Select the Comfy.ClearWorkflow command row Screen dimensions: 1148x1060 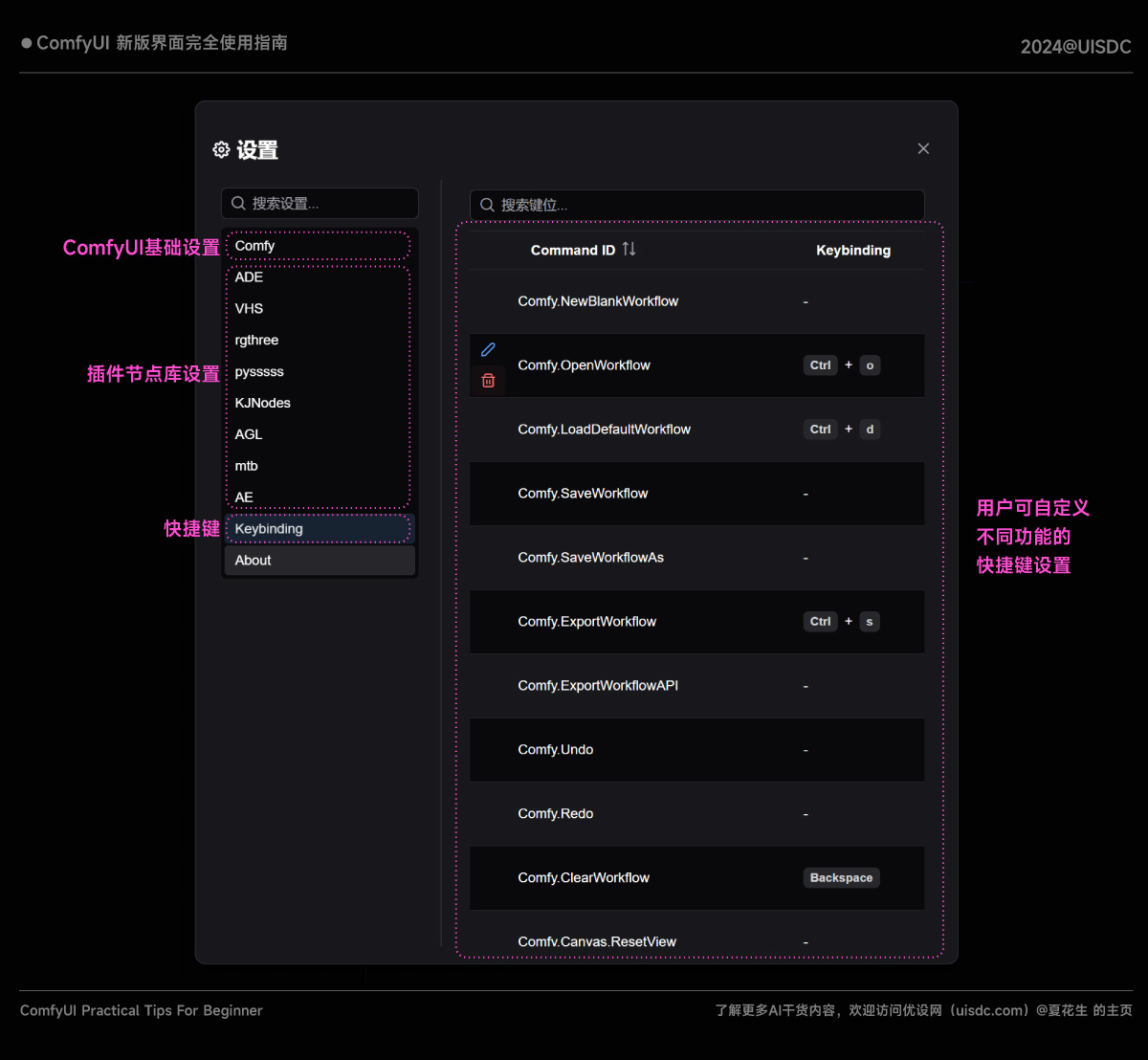[696, 878]
